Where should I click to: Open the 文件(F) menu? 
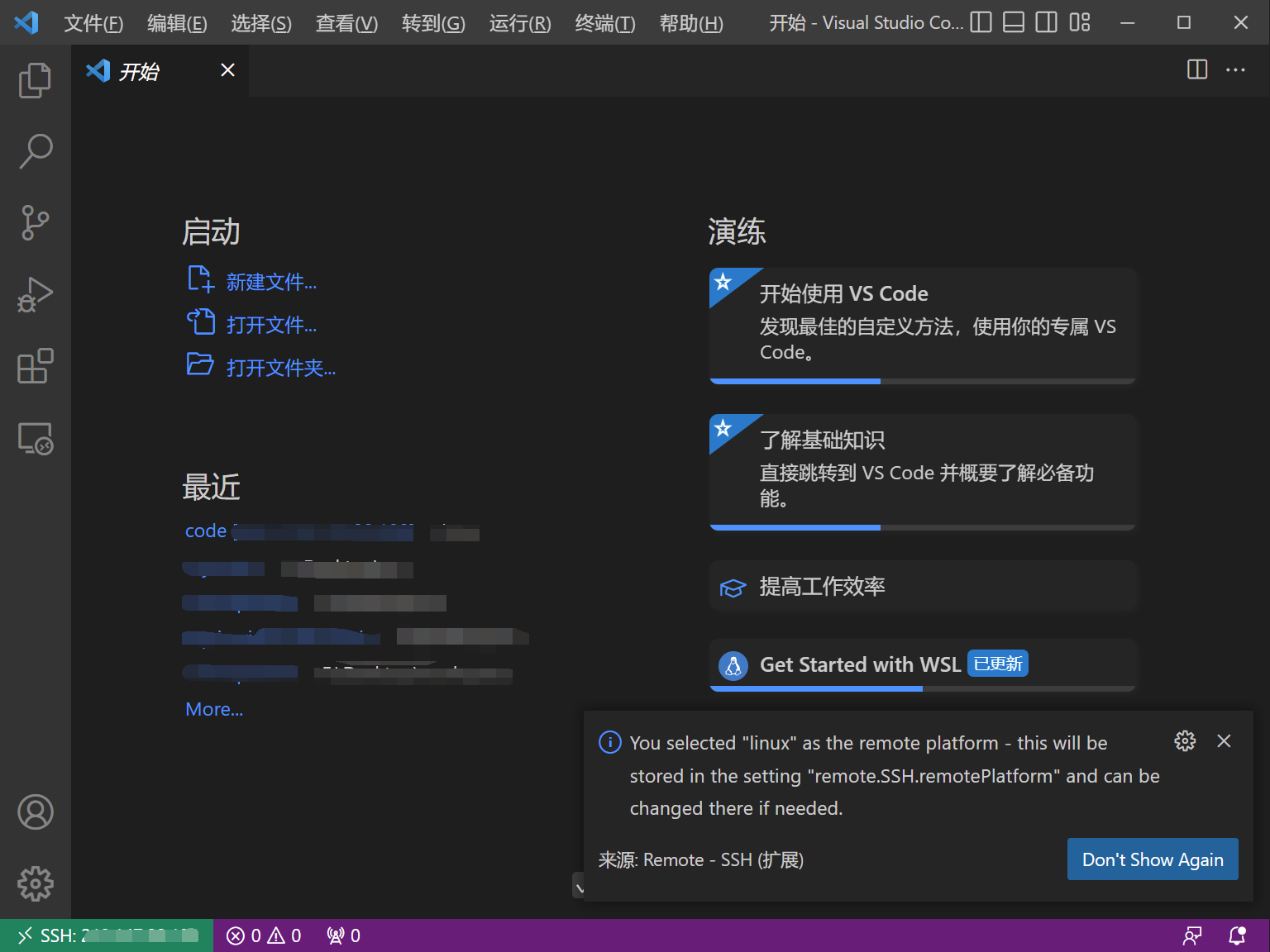(x=93, y=23)
